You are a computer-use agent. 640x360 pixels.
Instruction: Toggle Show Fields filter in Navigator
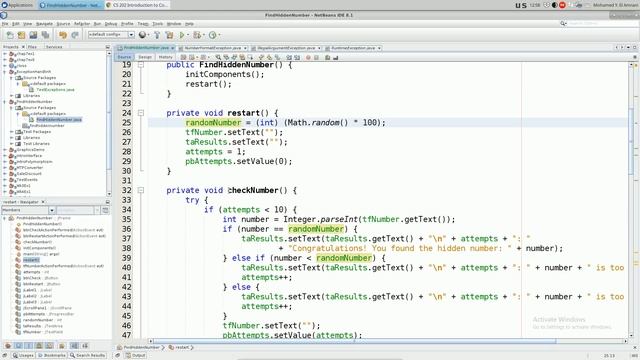click(x=18, y=346)
